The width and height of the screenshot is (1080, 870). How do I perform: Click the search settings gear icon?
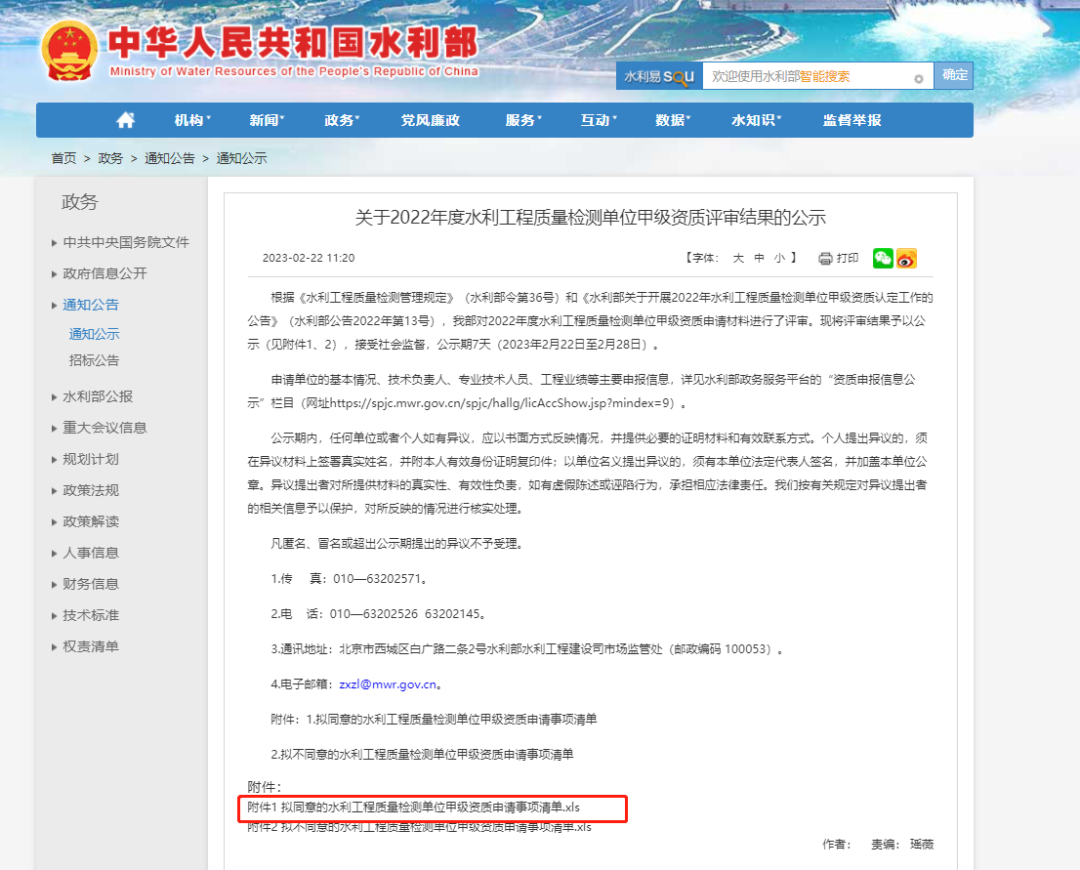(918, 79)
